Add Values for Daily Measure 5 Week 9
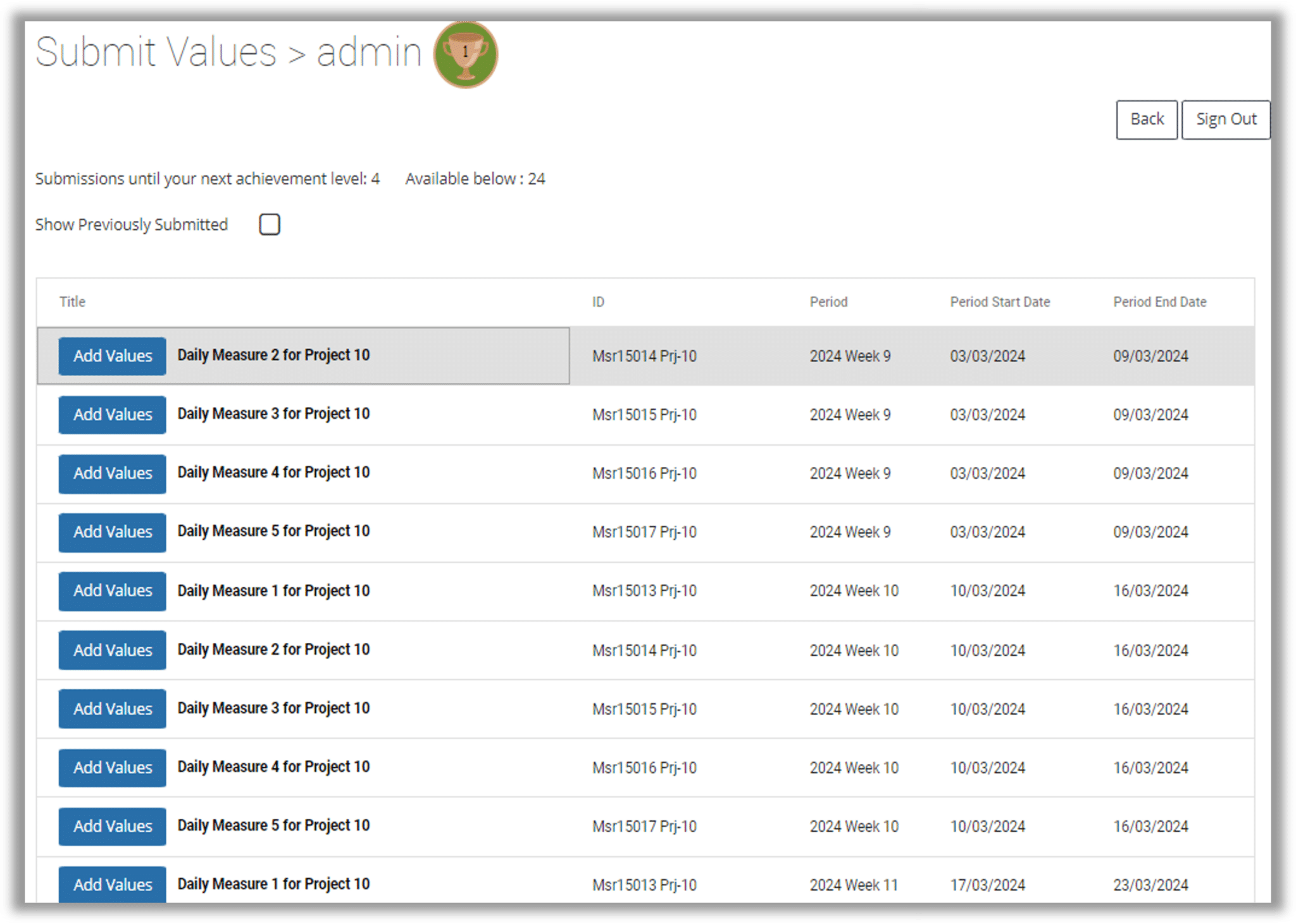 coord(113,532)
